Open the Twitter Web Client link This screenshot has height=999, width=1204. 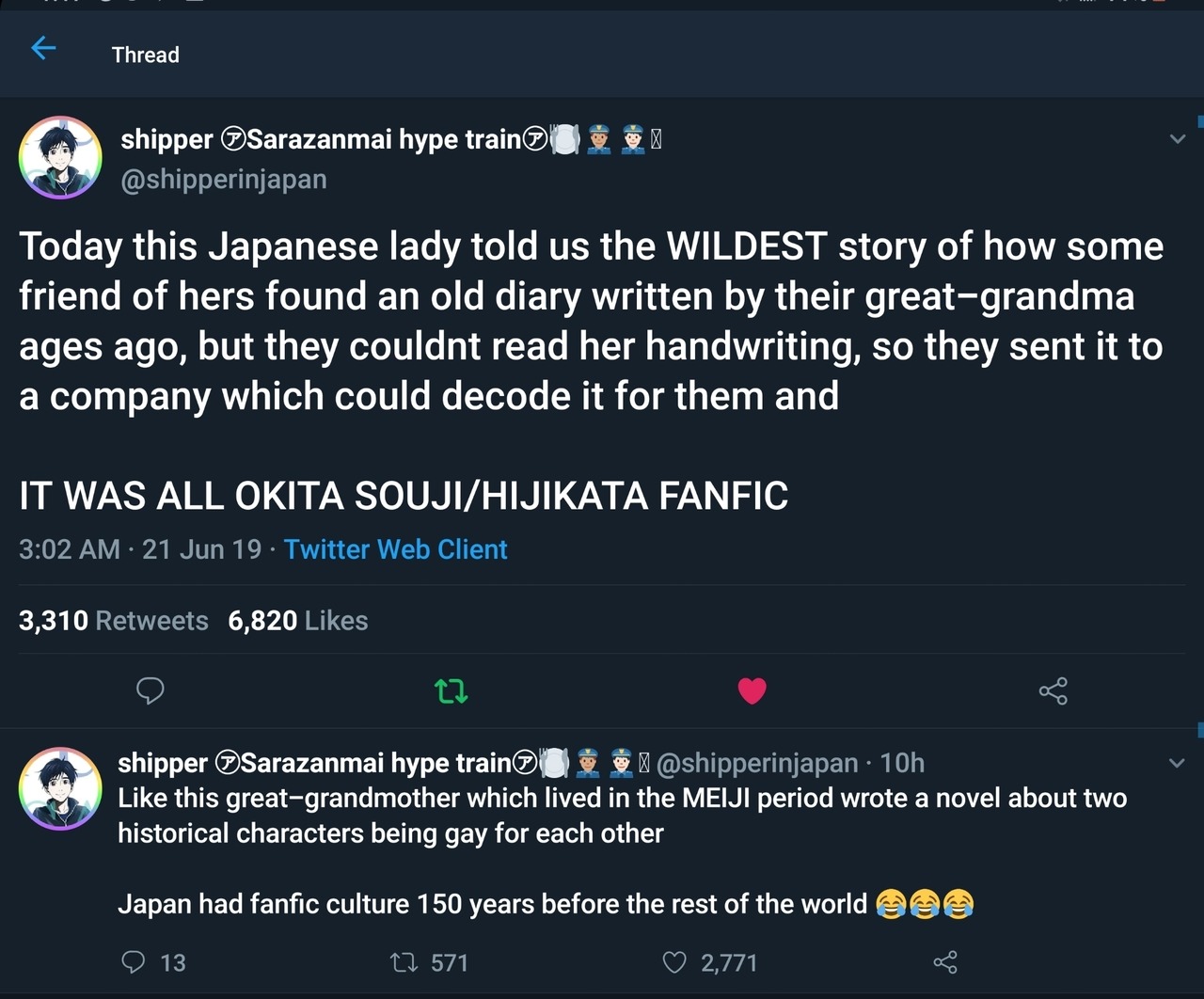coord(395,549)
